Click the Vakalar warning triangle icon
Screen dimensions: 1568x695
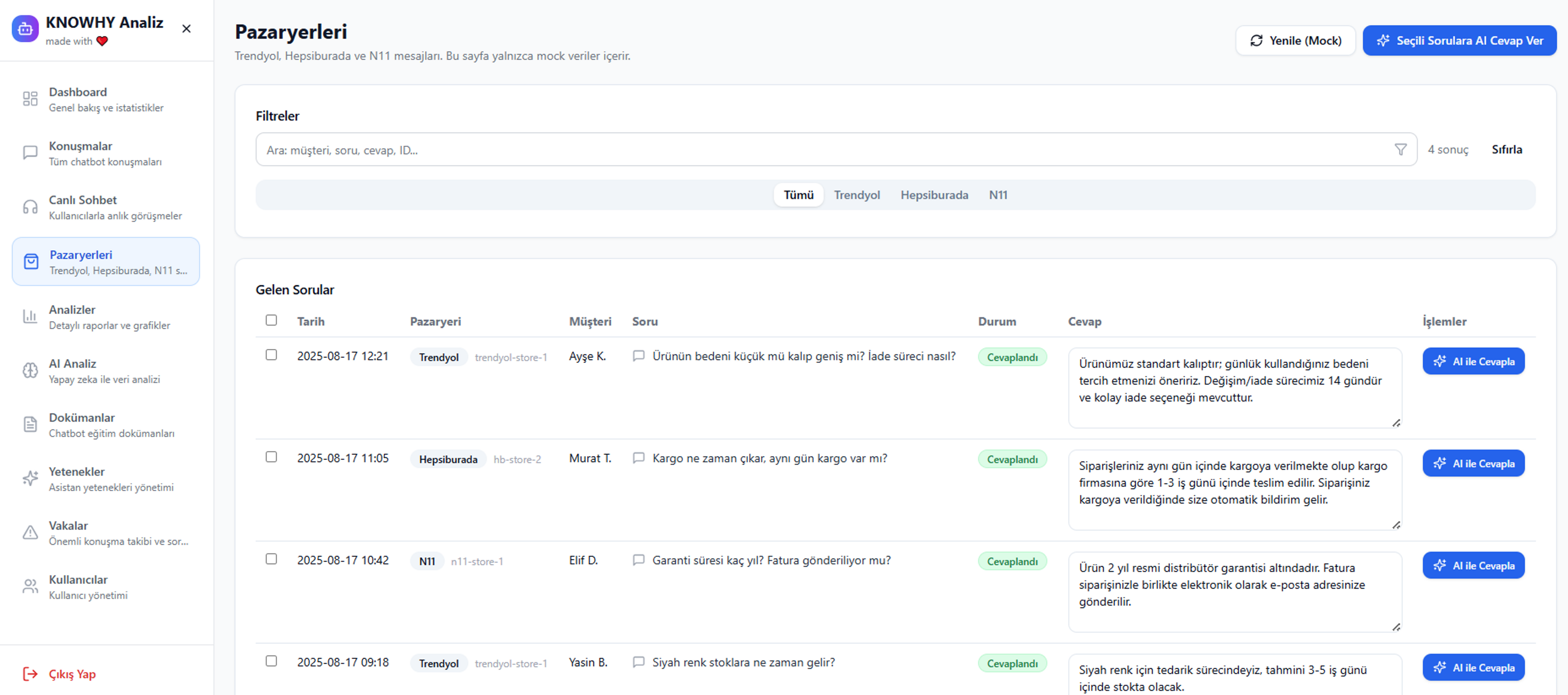click(31, 532)
